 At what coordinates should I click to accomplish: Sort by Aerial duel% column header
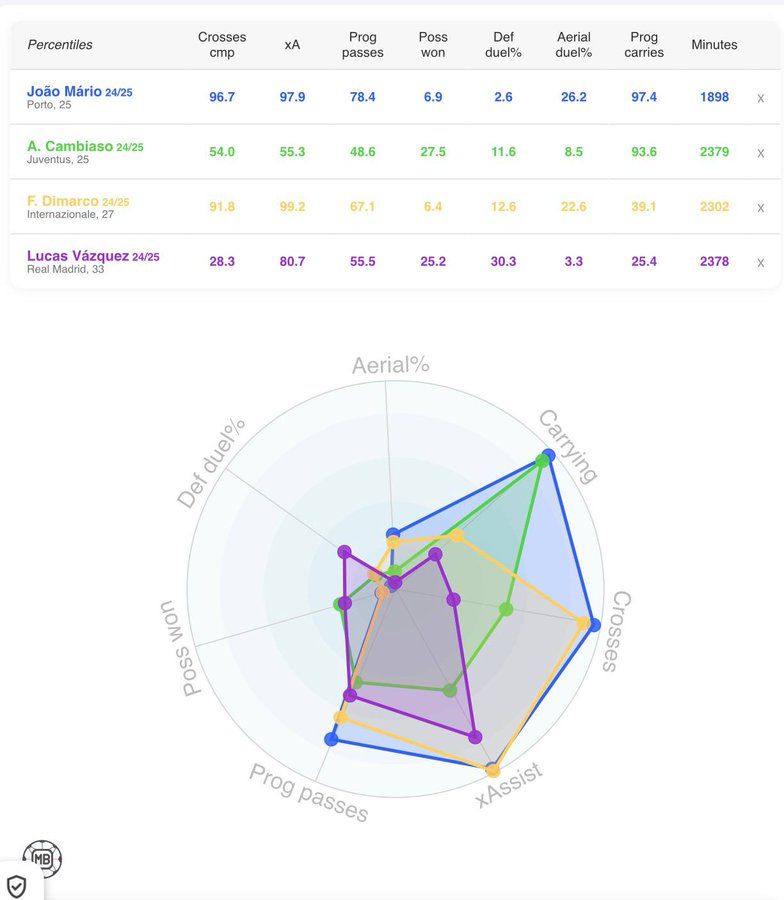(574, 45)
